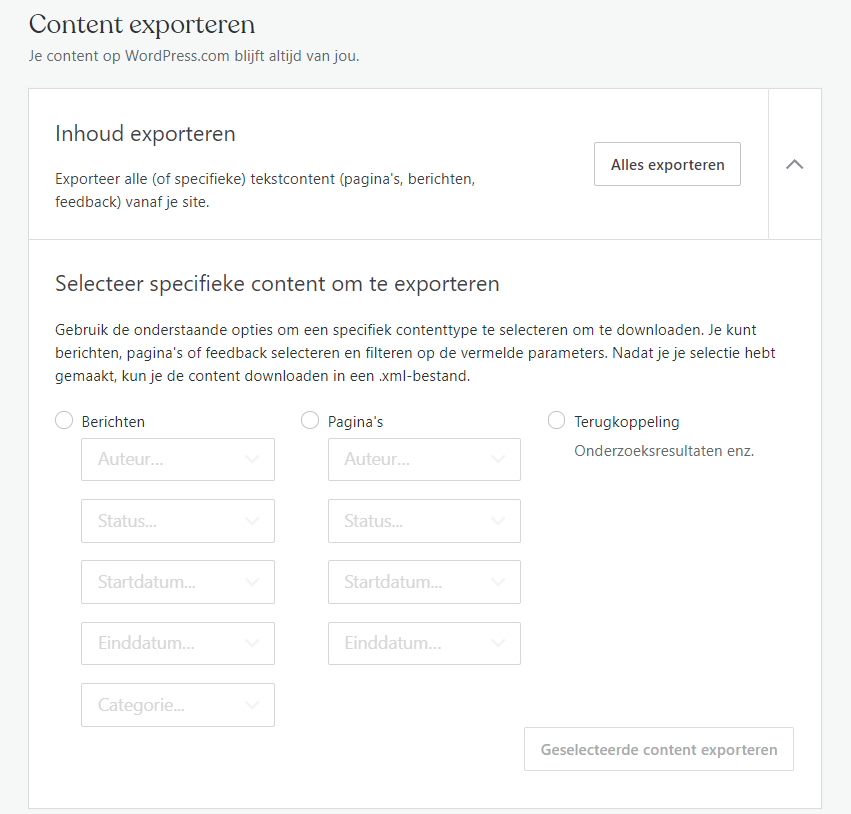Open the Berichten Einddatum dropdown
This screenshot has width=851, height=814.
coord(178,644)
